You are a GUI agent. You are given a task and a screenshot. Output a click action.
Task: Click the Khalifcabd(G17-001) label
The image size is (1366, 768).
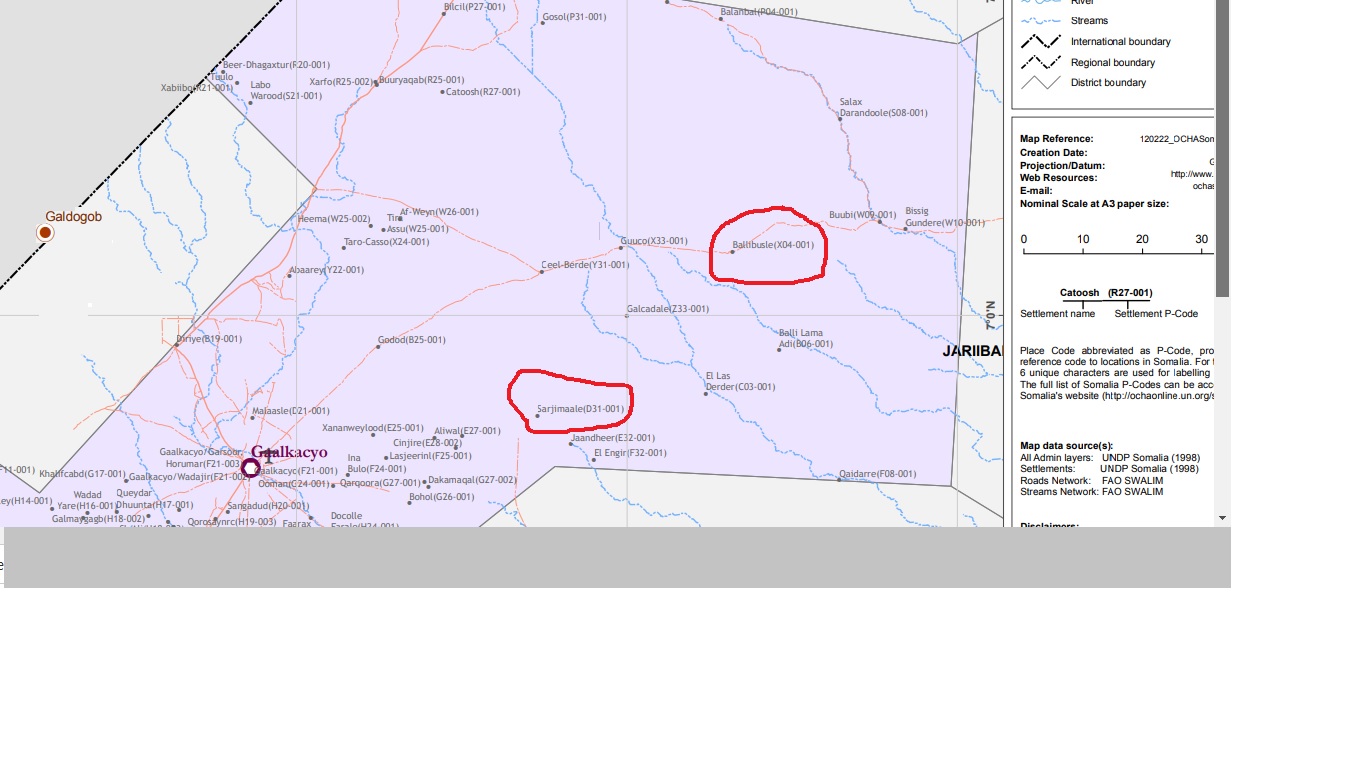pyautogui.click(x=82, y=474)
